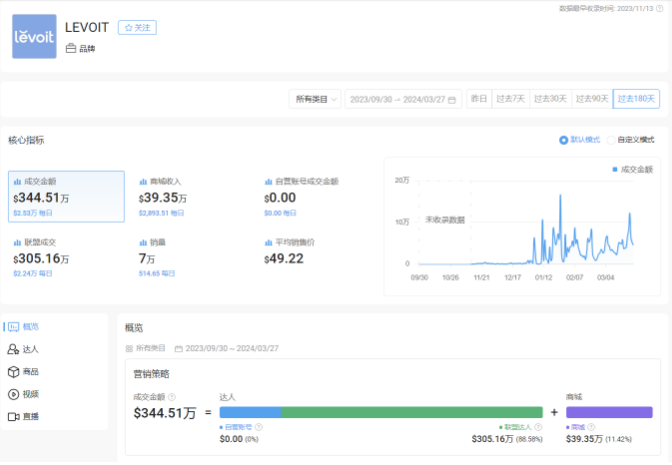
Task: Toggle the 成交金额 chart legend marker
Action: (615, 170)
